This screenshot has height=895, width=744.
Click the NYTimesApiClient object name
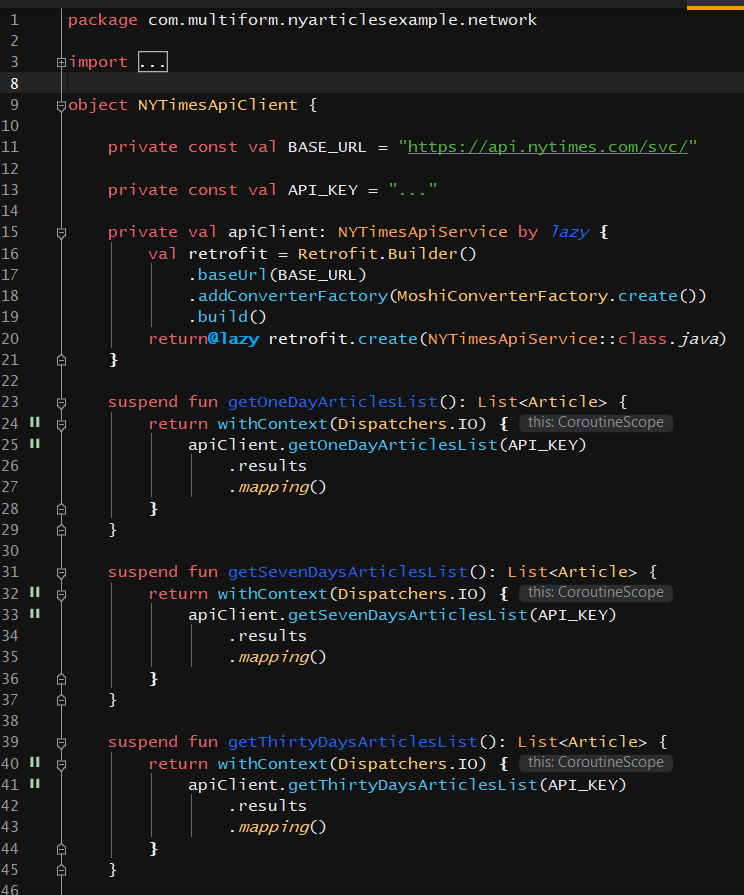coord(218,105)
